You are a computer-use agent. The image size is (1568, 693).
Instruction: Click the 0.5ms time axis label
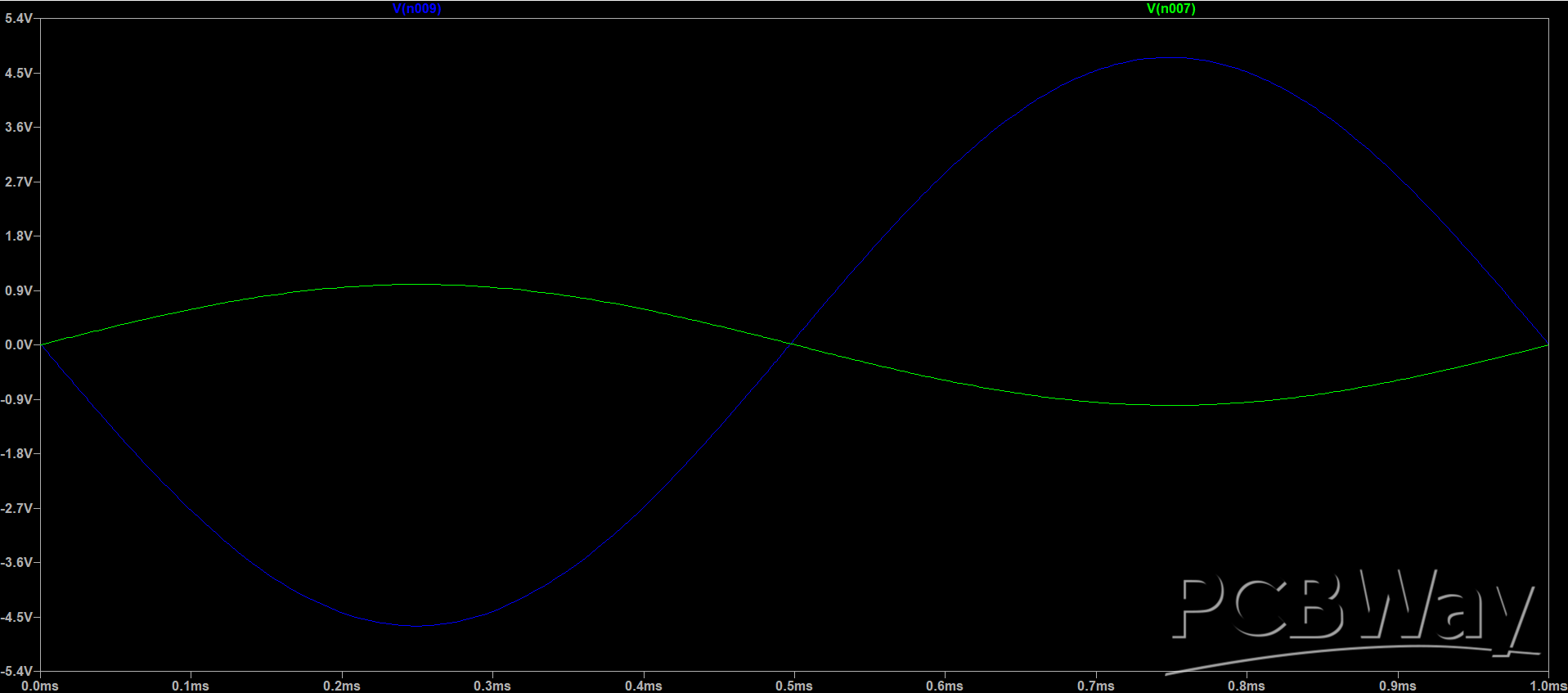pos(793,686)
